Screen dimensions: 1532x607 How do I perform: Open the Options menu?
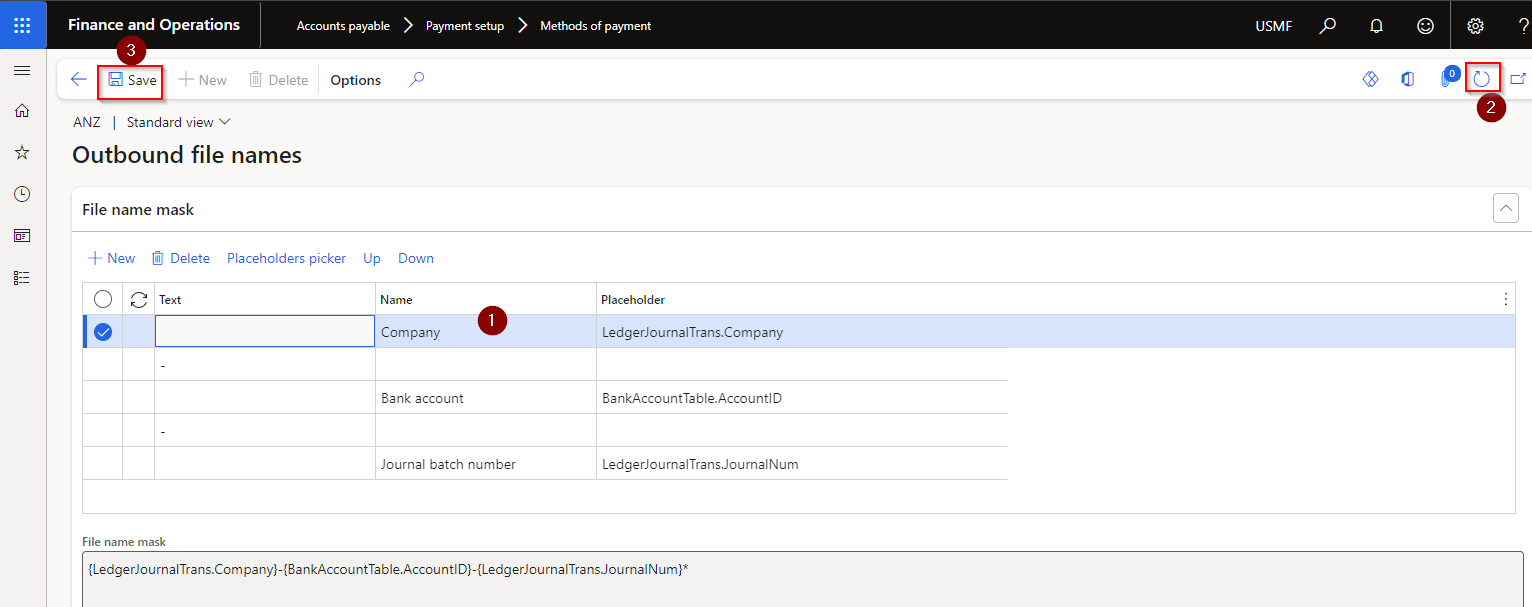pyautogui.click(x=355, y=79)
